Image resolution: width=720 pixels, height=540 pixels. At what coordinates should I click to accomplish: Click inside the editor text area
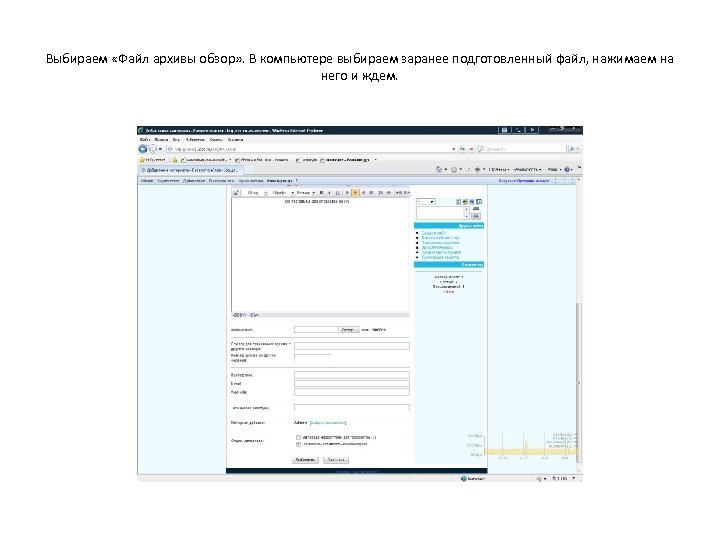tap(320, 257)
